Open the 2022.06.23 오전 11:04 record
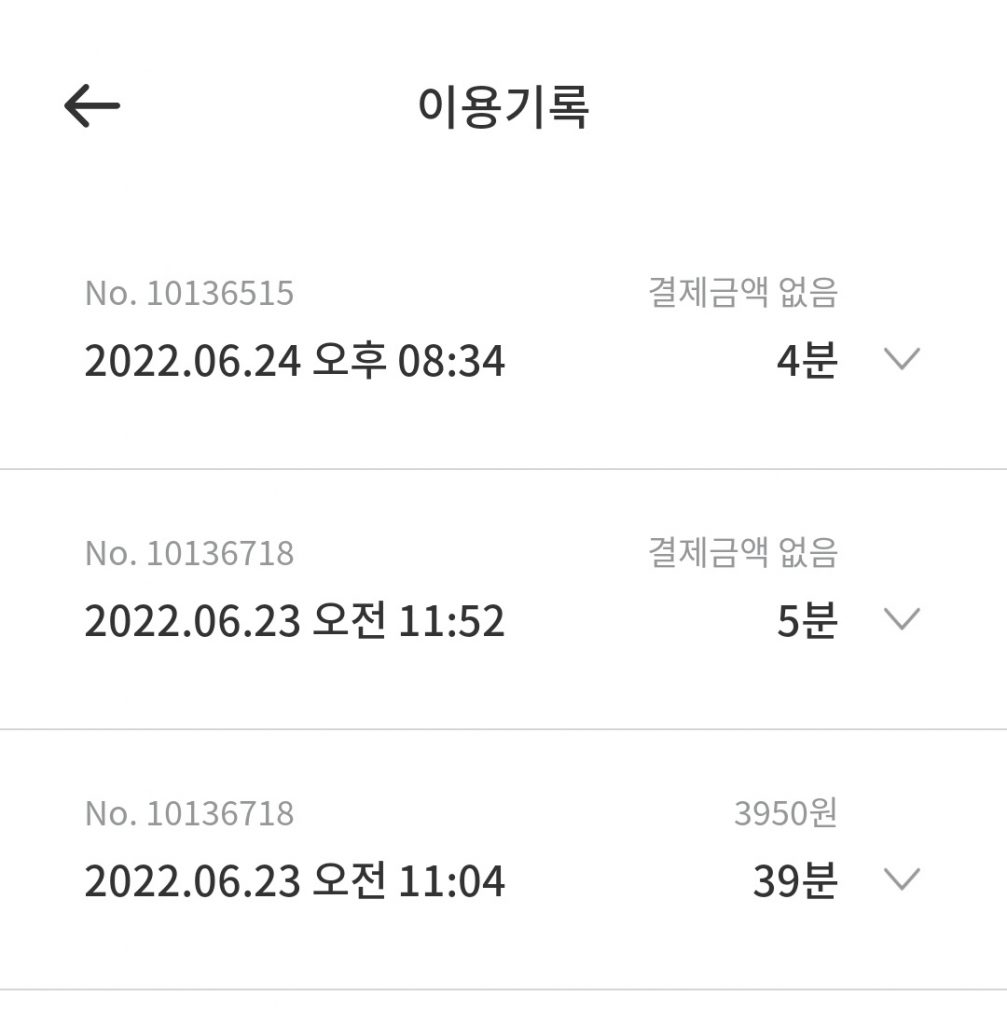 coord(504,859)
